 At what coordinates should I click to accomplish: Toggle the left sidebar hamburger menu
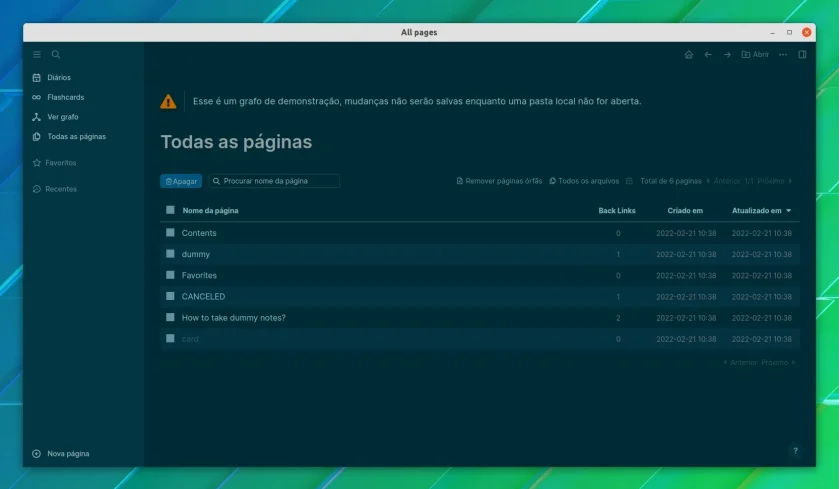point(36,55)
